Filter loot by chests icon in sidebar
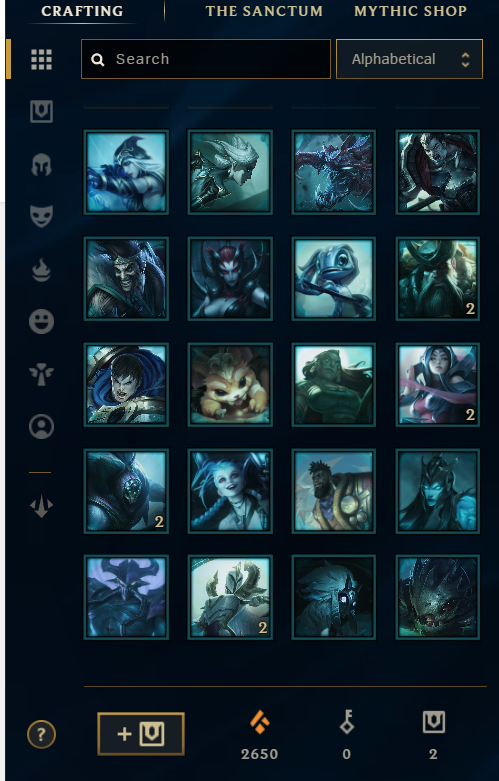This screenshot has width=499, height=781. (x=41, y=111)
